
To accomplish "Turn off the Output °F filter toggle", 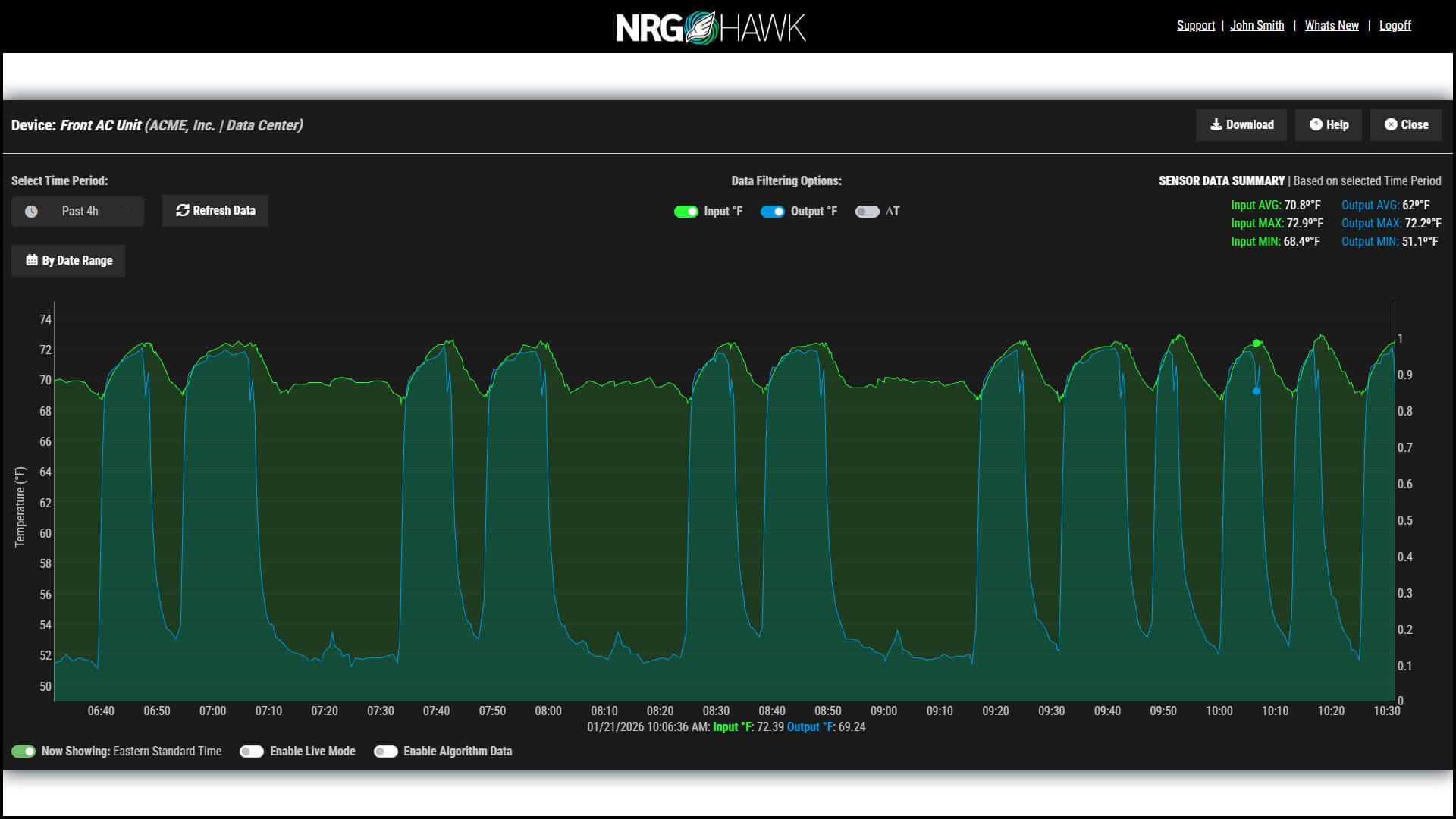I will click(773, 212).
